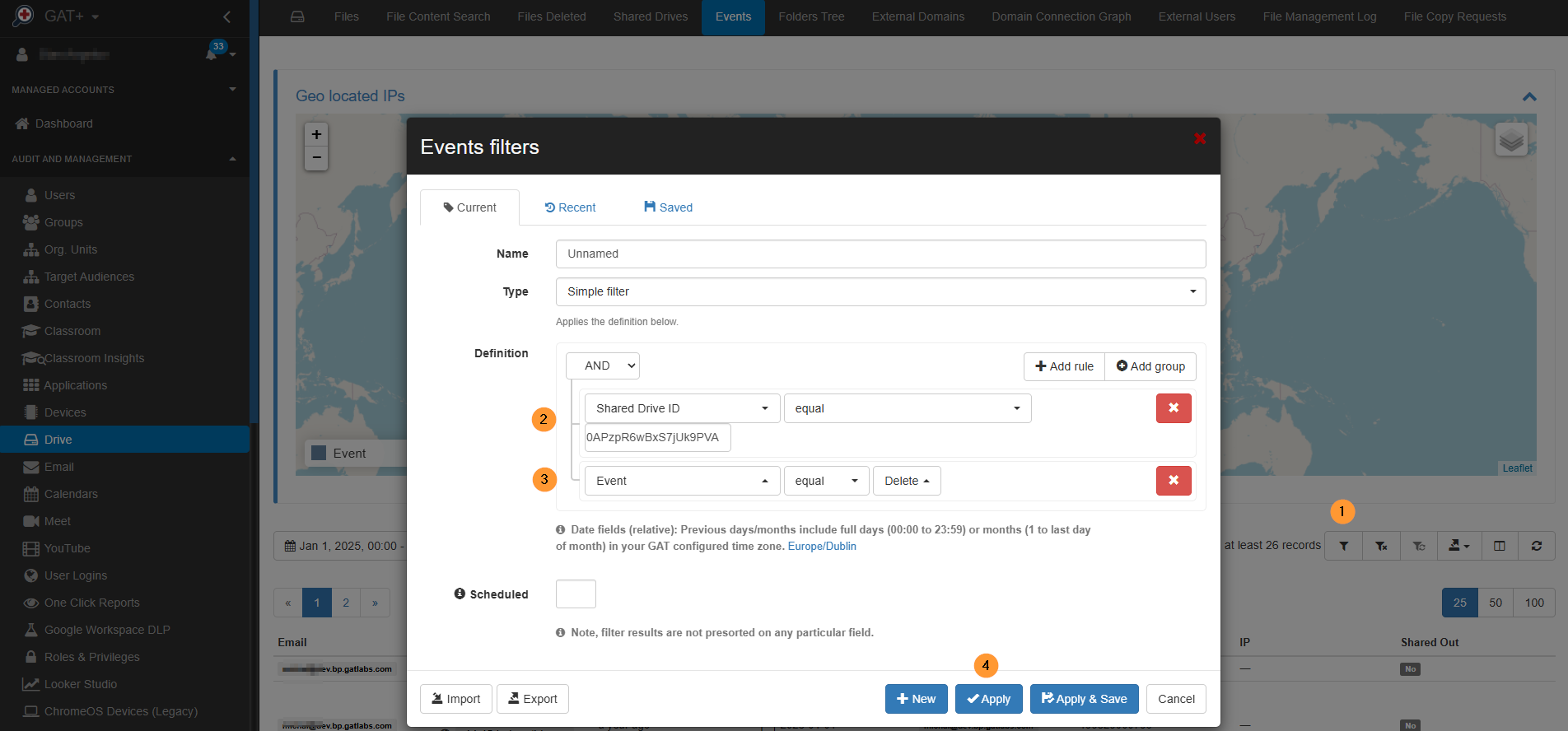The height and width of the screenshot is (731, 1568).
Task: Click the Name input field
Action: point(880,254)
